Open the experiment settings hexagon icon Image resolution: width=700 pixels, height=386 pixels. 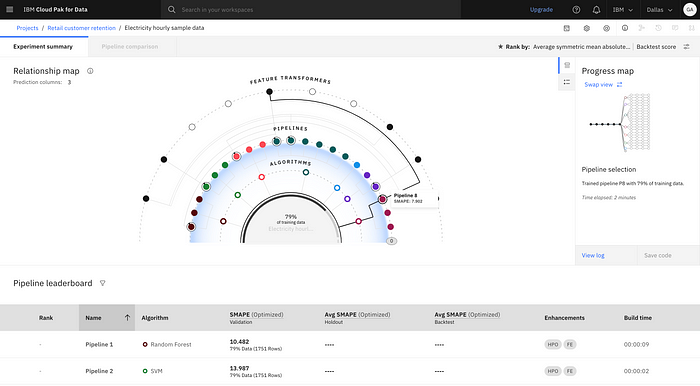(587, 28)
